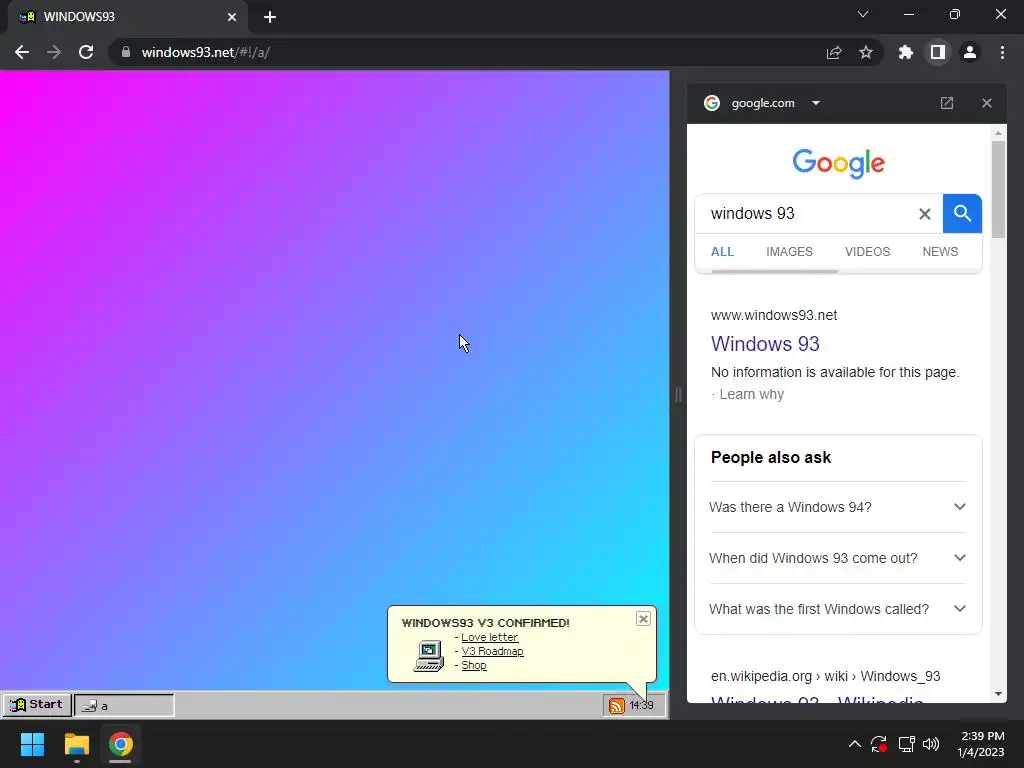The image size is (1024, 768).
Task: Click the 'a' taskbar window button
Action: coord(124,705)
